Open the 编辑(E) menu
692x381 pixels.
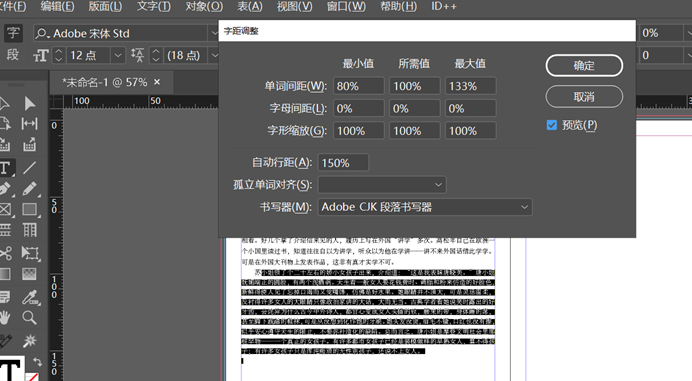click(57, 7)
